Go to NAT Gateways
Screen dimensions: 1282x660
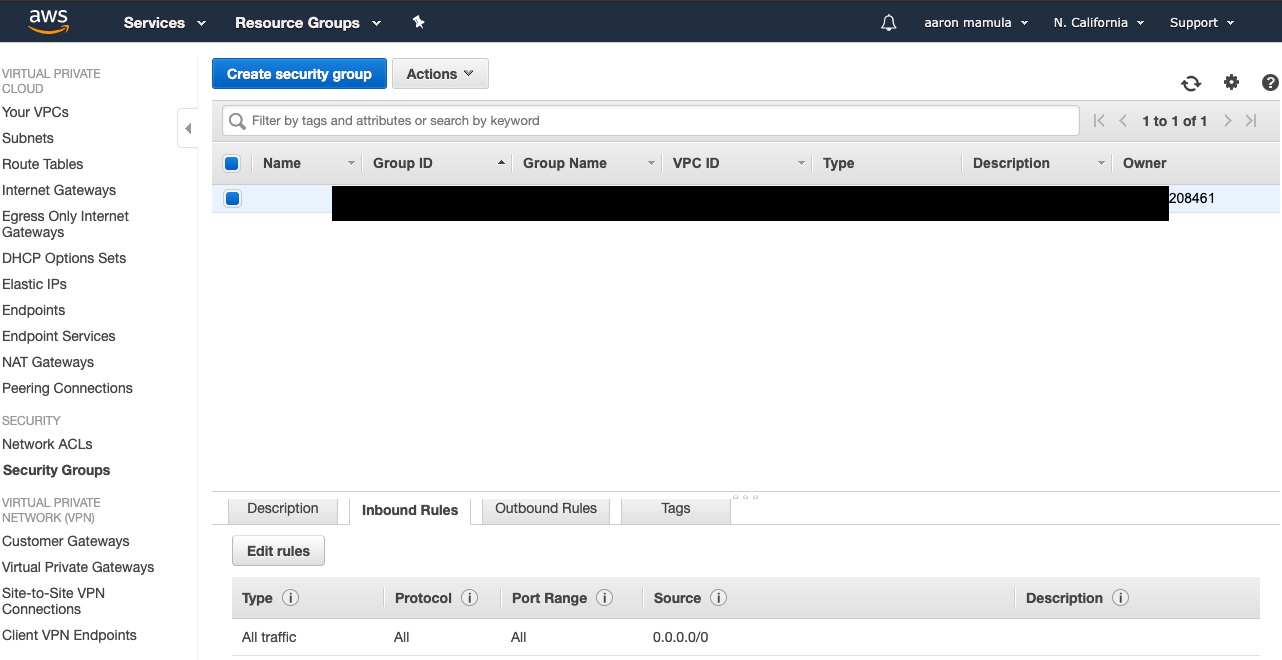point(48,362)
